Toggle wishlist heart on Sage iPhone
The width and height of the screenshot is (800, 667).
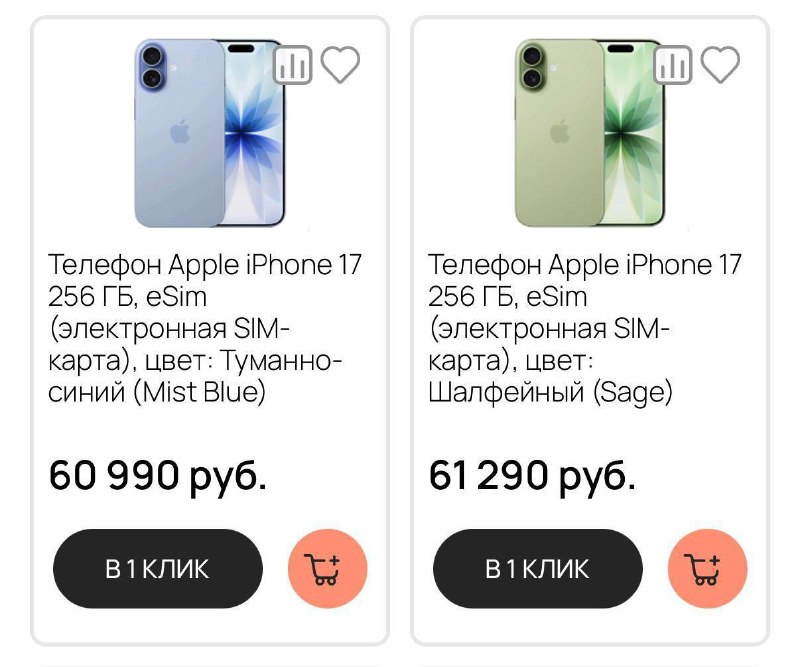(x=718, y=65)
